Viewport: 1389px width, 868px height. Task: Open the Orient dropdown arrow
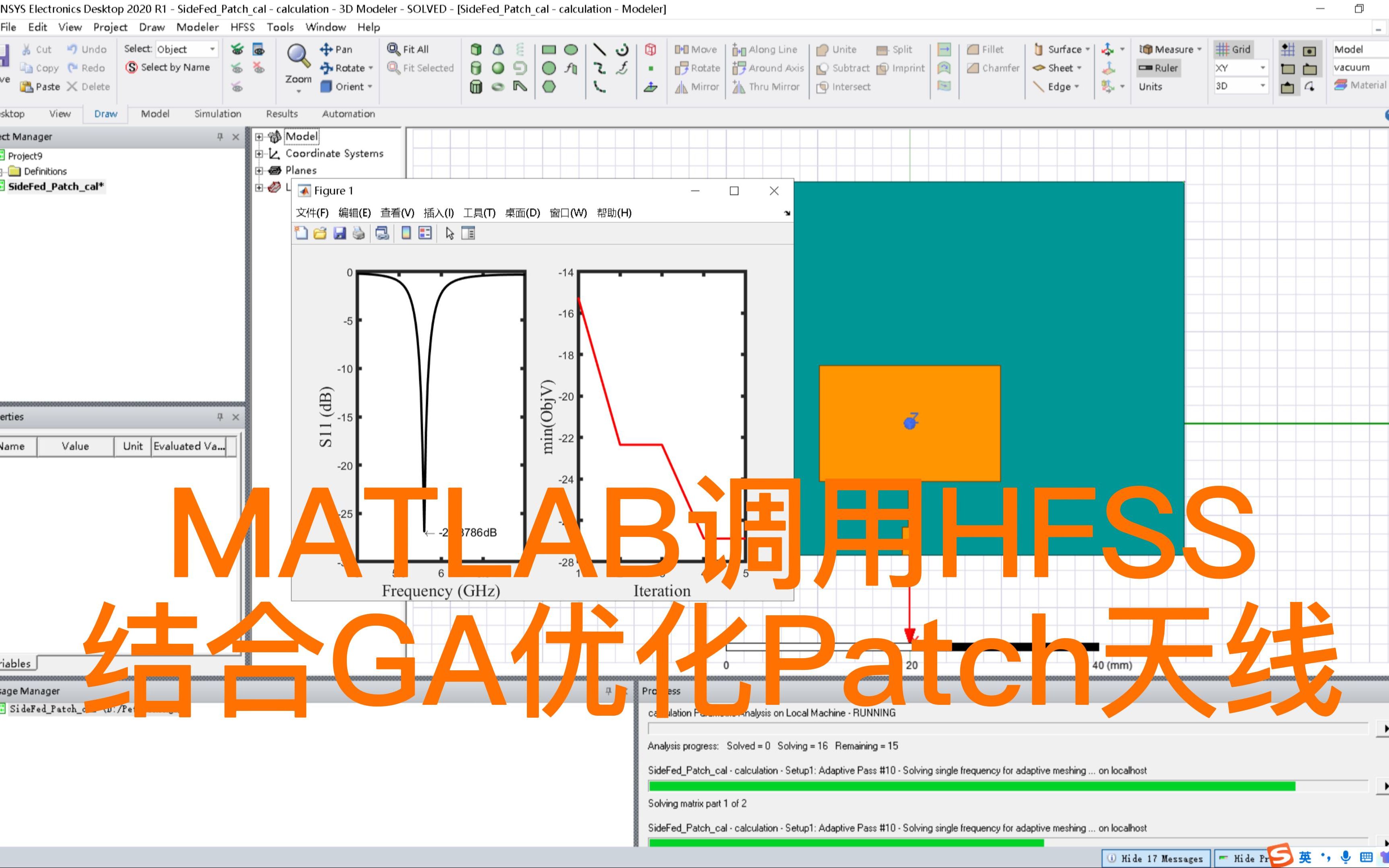click(370, 87)
